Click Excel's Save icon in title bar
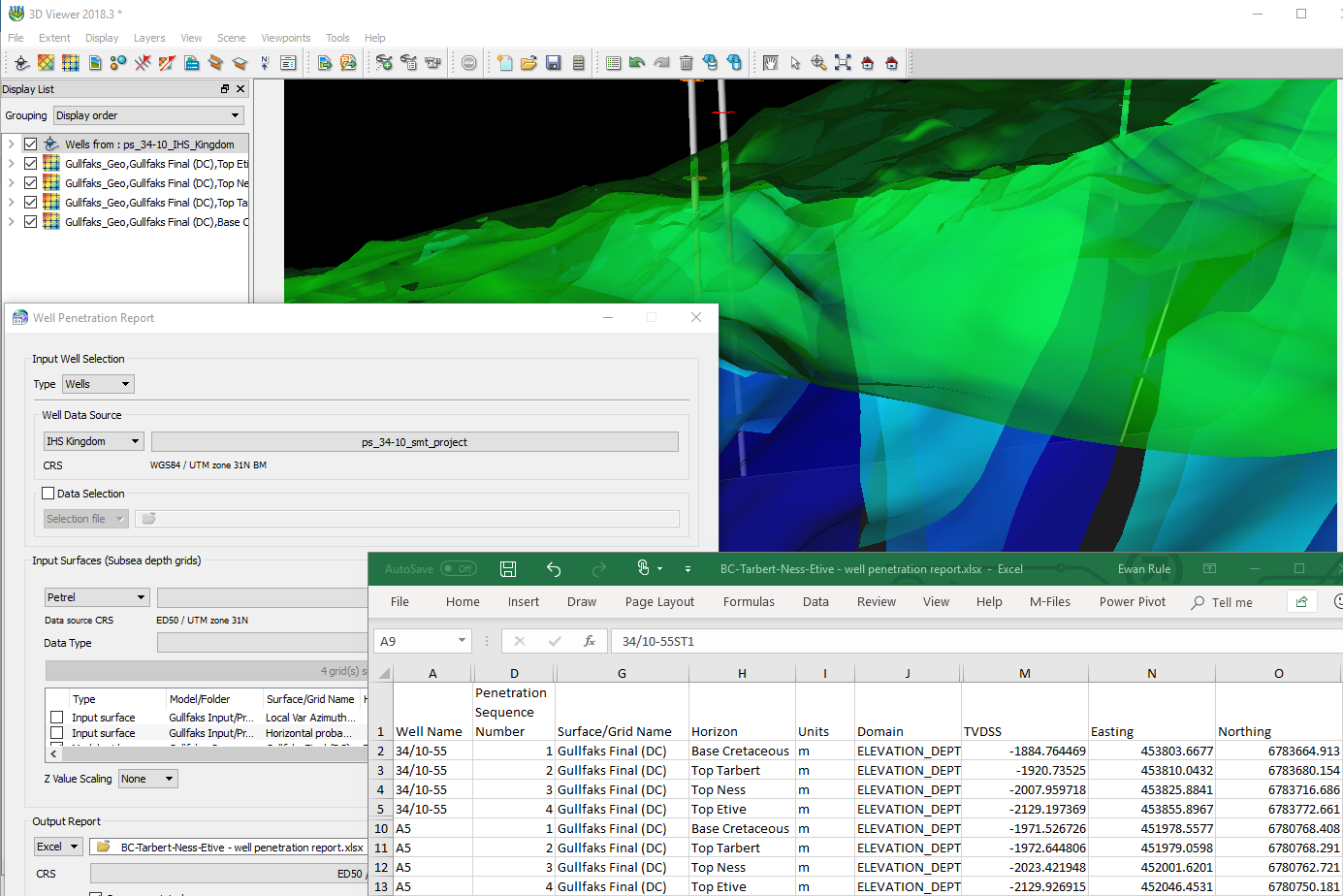The image size is (1343, 896). coord(508,569)
